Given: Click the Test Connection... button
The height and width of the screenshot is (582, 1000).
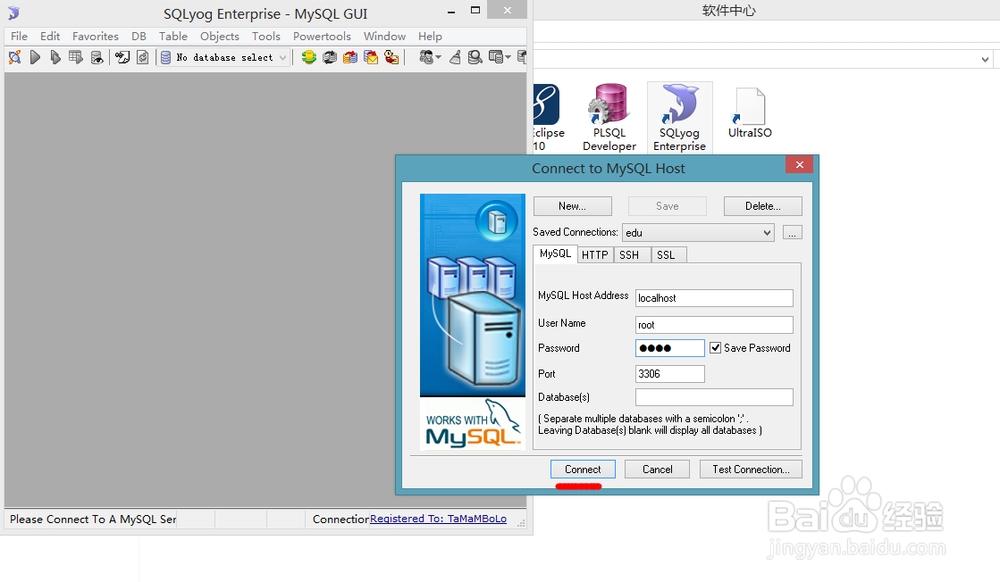Looking at the screenshot, I should pos(751,469).
